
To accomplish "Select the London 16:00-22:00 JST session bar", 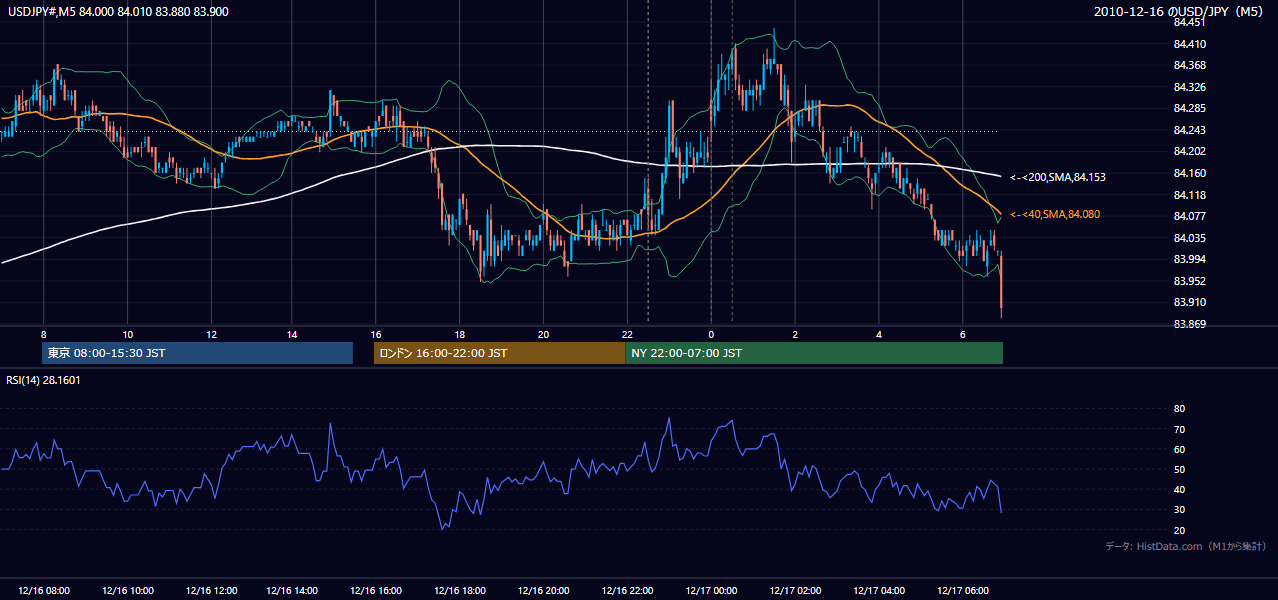I will click(x=499, y=353).
